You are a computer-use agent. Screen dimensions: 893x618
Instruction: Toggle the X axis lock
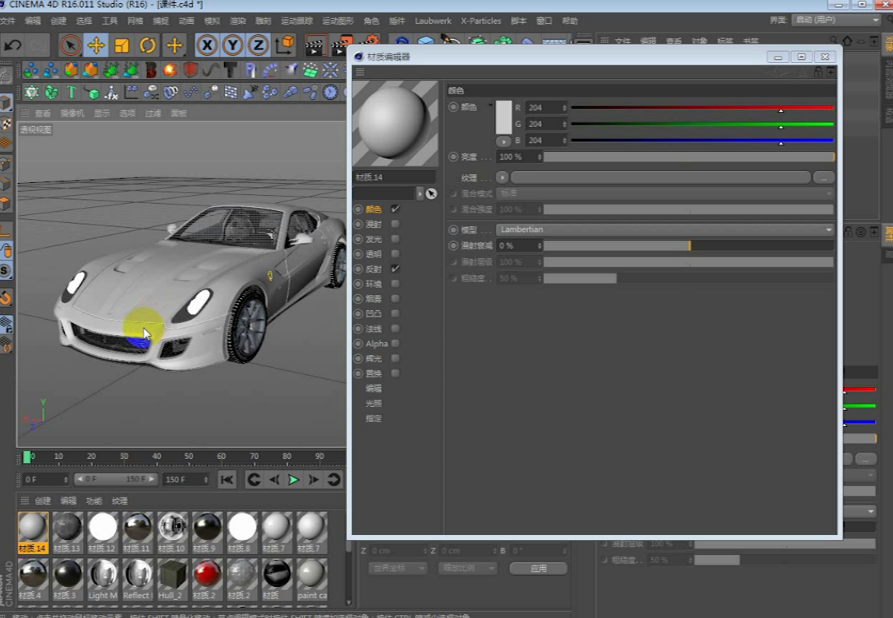point(207,45)
